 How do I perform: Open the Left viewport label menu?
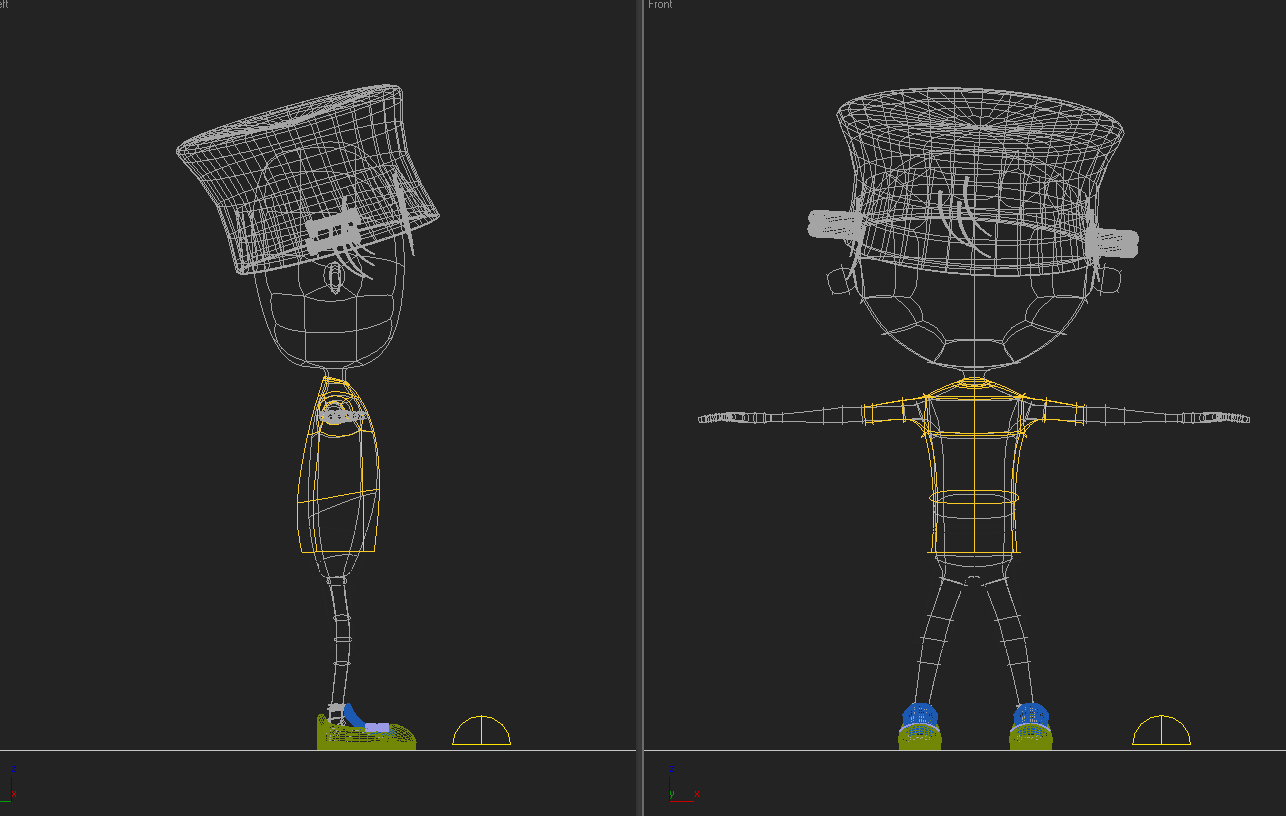[4, 5]
